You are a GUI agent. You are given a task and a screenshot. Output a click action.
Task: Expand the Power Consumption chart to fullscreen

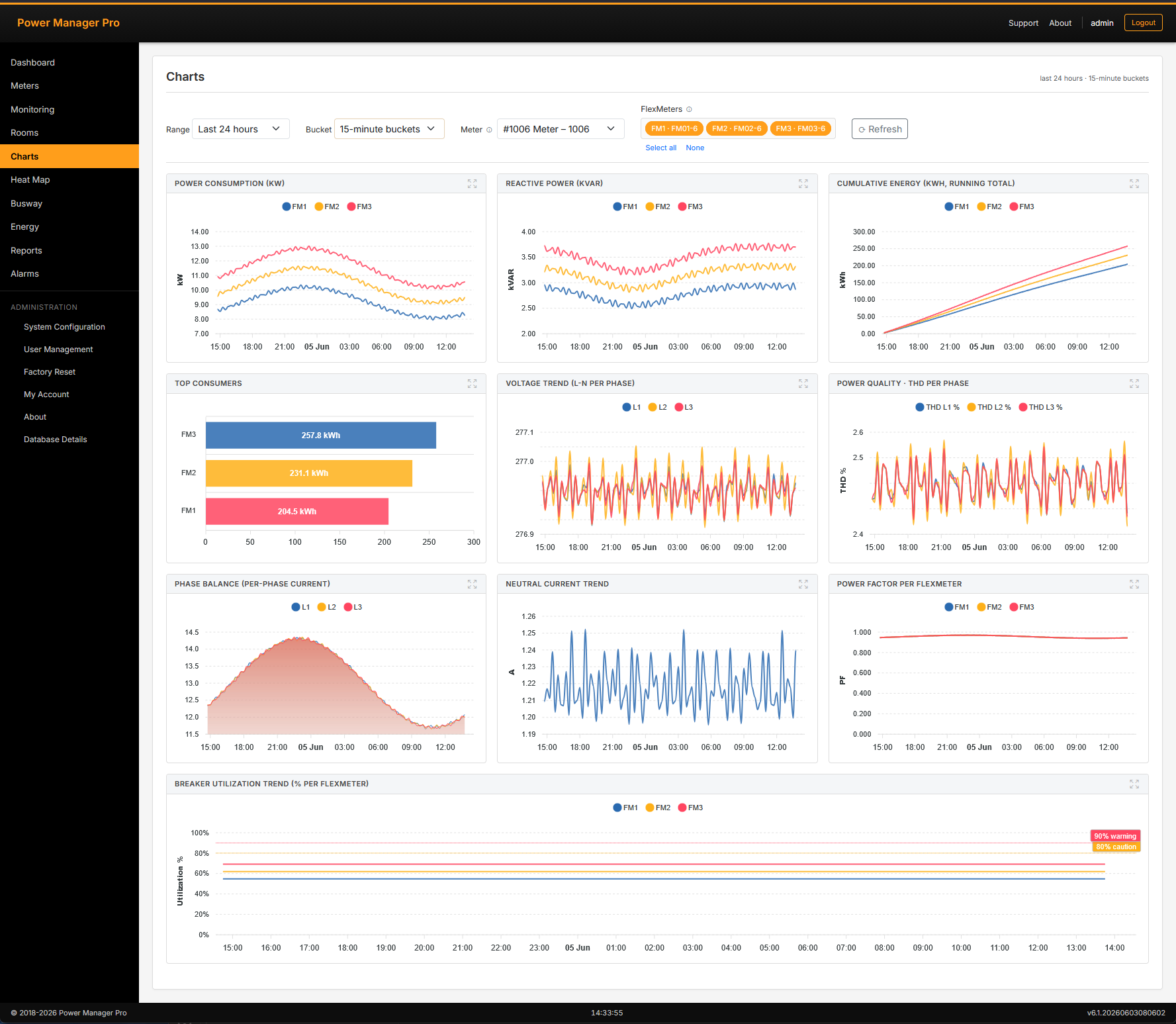[x=472, y=183]
